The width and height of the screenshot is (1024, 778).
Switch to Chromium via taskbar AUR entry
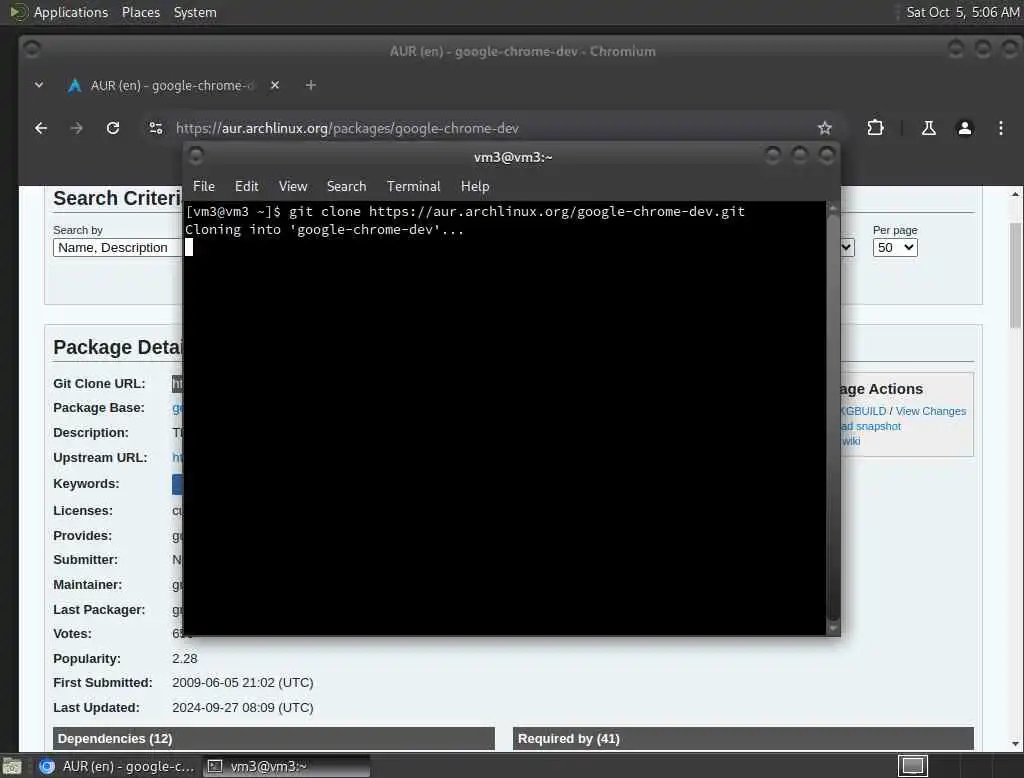pyautogui.click(x=116, y=766)
